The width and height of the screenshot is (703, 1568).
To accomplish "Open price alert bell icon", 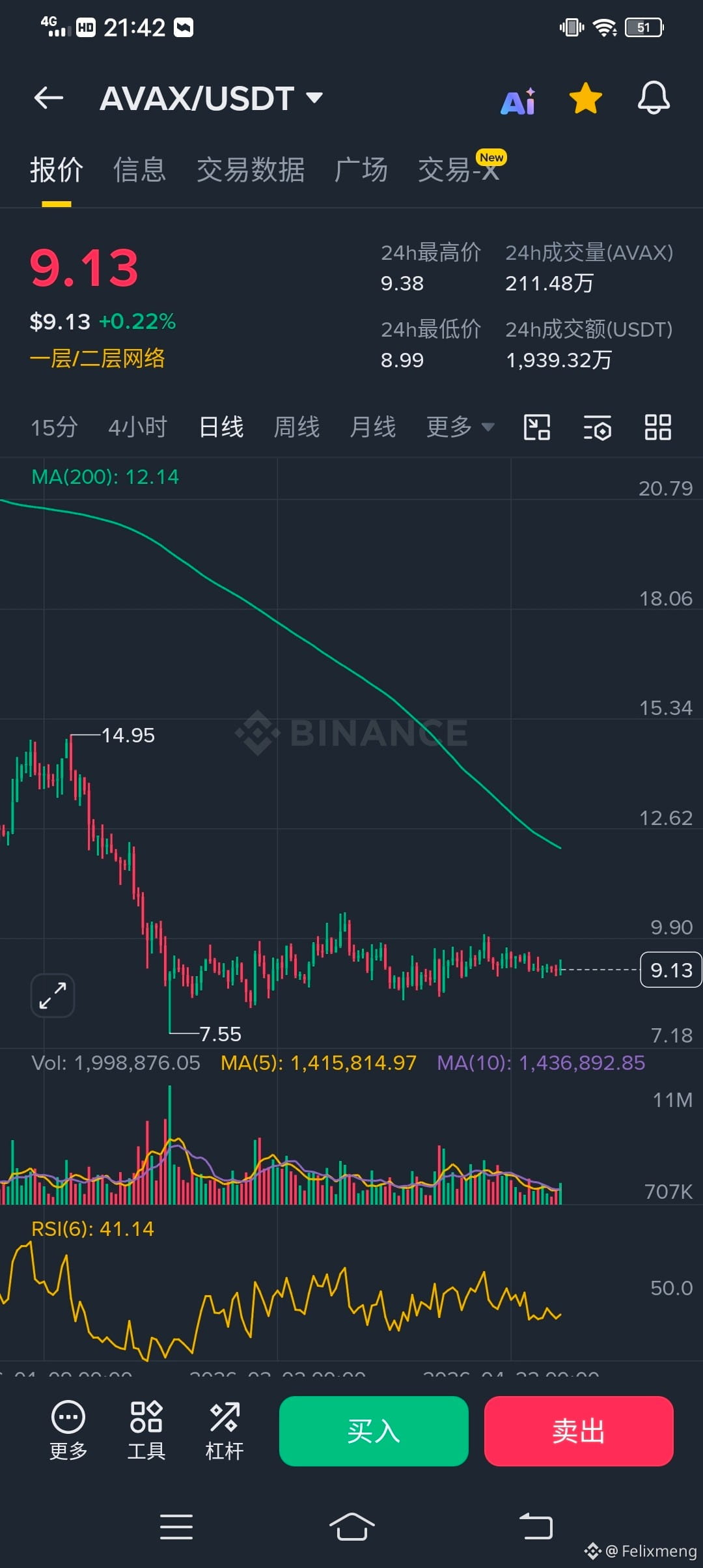I will tap(654, 98).
